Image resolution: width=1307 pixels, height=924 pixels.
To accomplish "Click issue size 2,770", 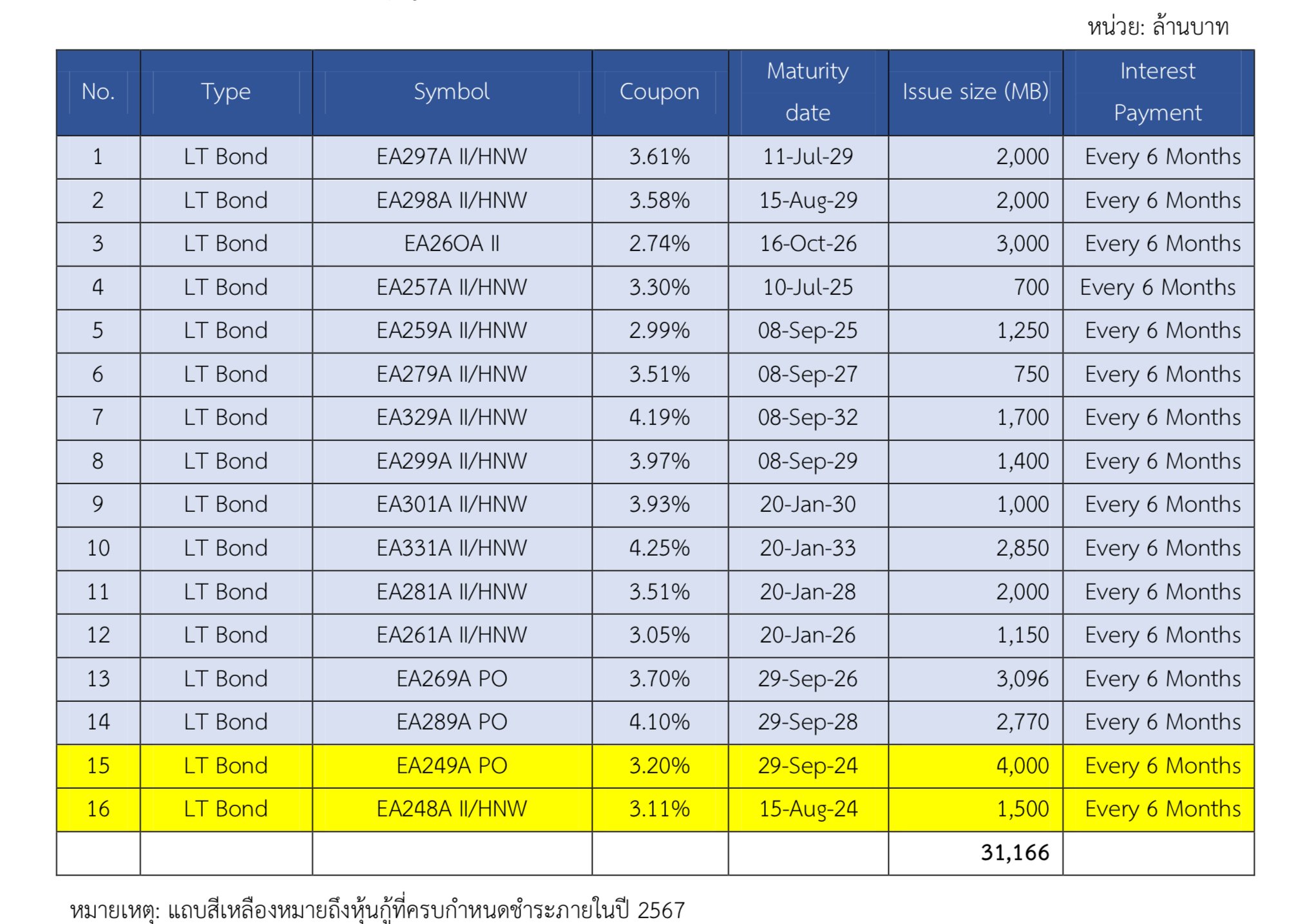I will click(1022, 722).
